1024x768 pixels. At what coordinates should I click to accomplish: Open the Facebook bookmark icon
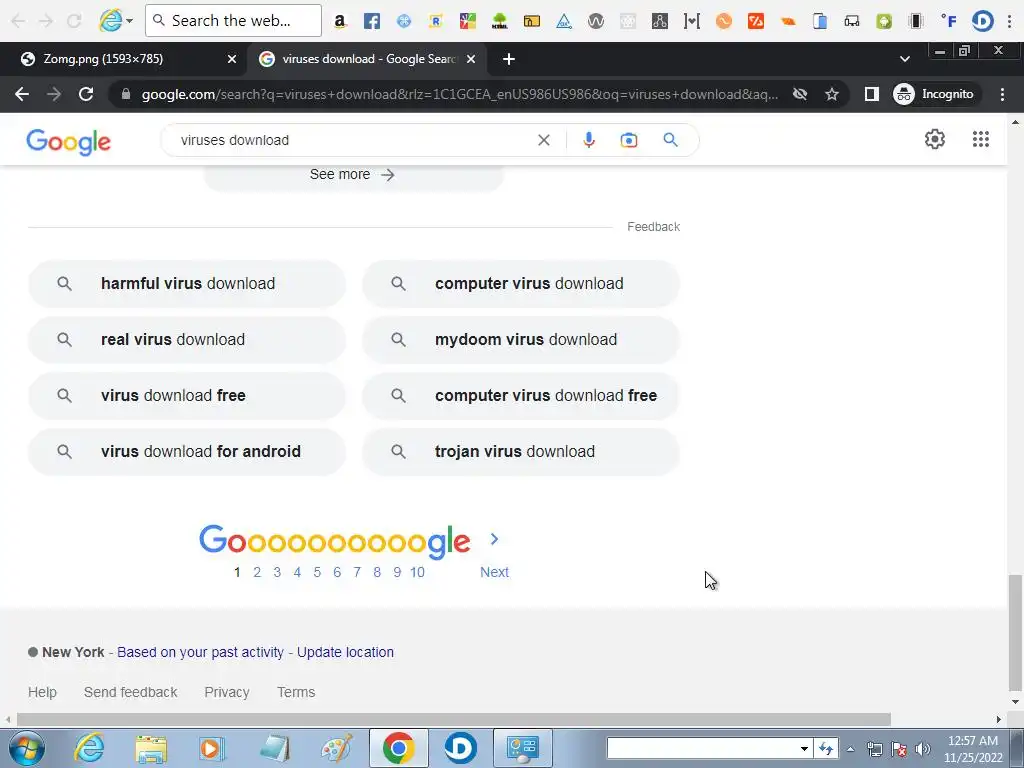click(x=372, y=21)
